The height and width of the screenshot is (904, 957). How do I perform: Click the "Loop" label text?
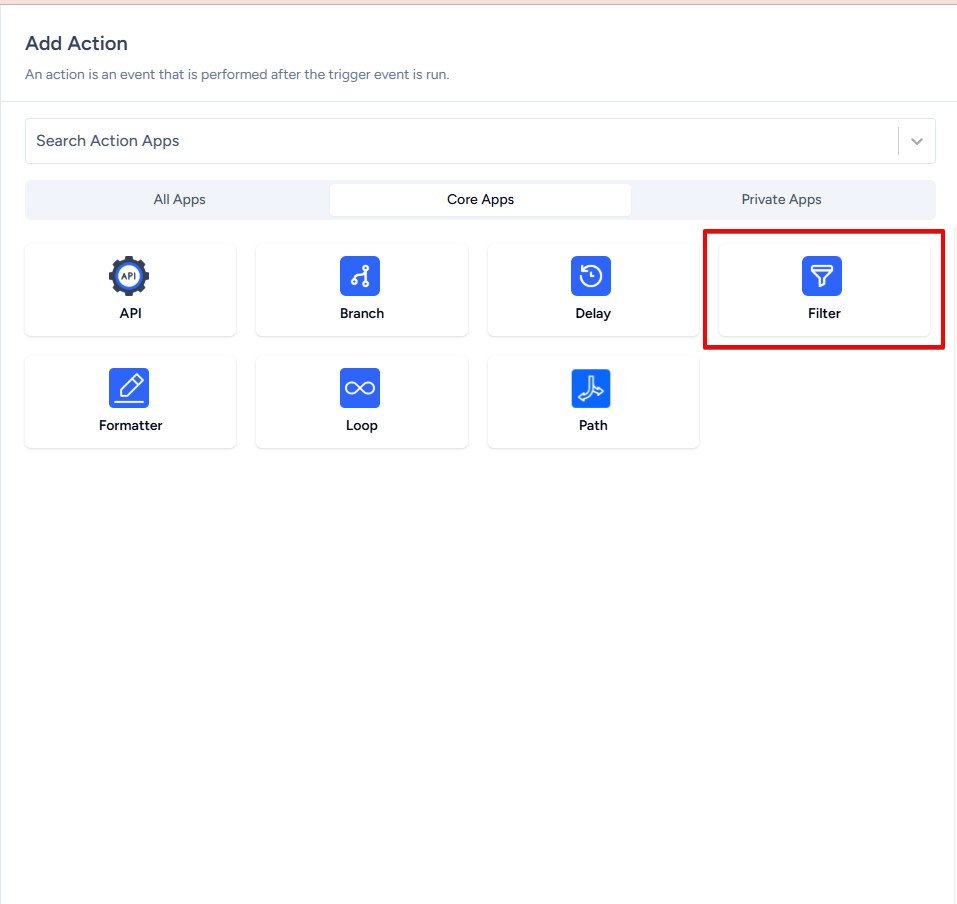point(361,425)
